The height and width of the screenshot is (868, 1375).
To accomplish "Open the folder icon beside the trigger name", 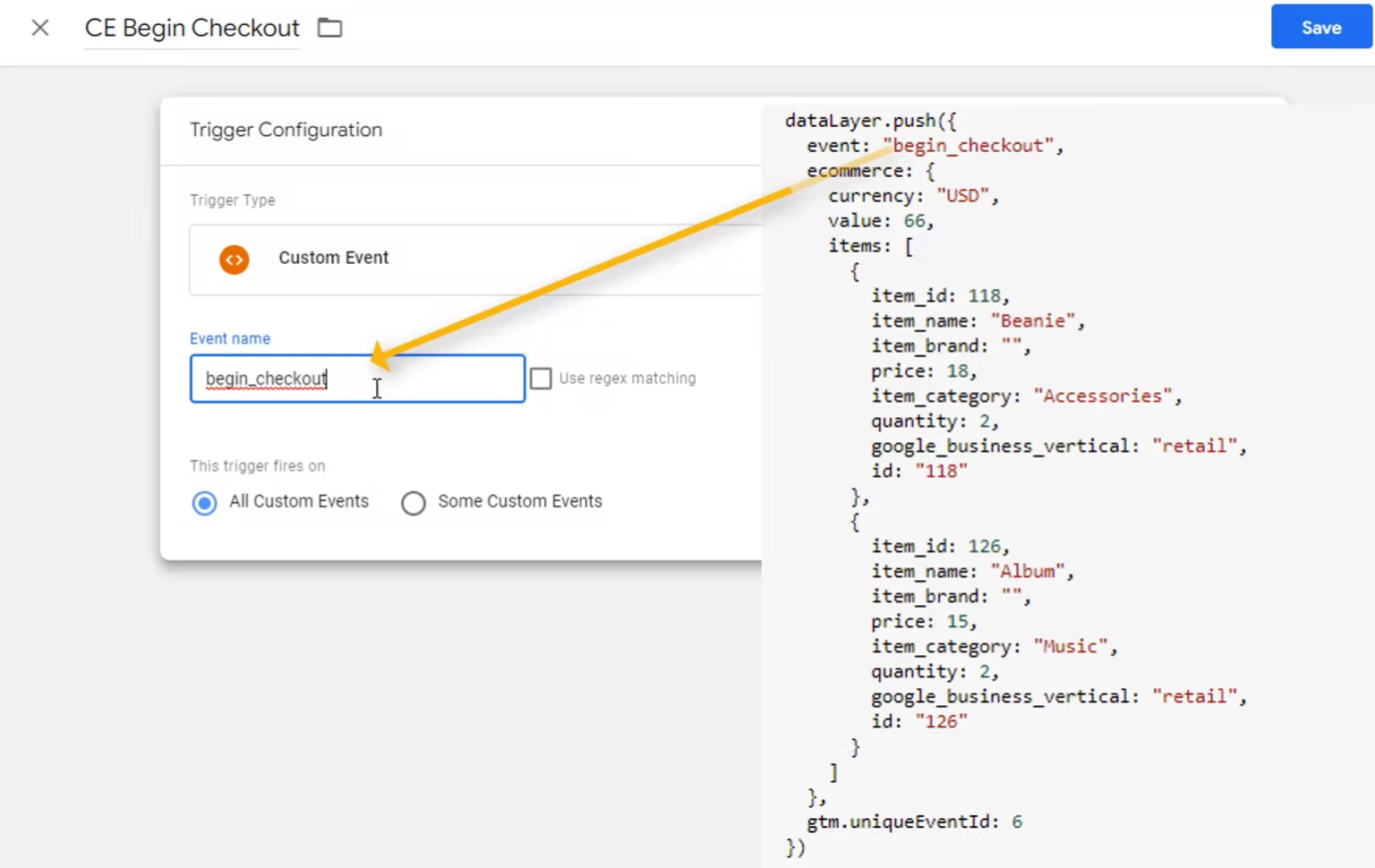I will pos(329,28).
